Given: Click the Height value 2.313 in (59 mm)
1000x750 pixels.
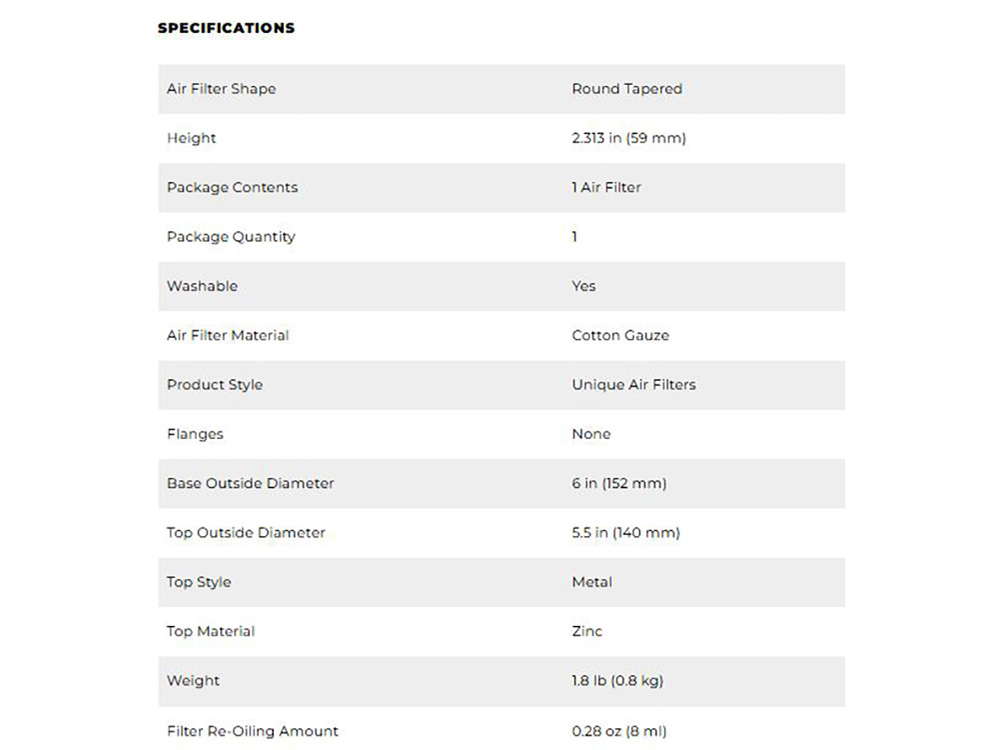Looking at the screenshot, I should tap(628, 138).
